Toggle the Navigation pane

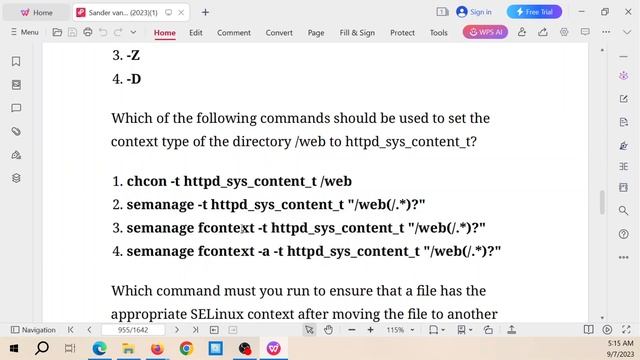[33, 330]
